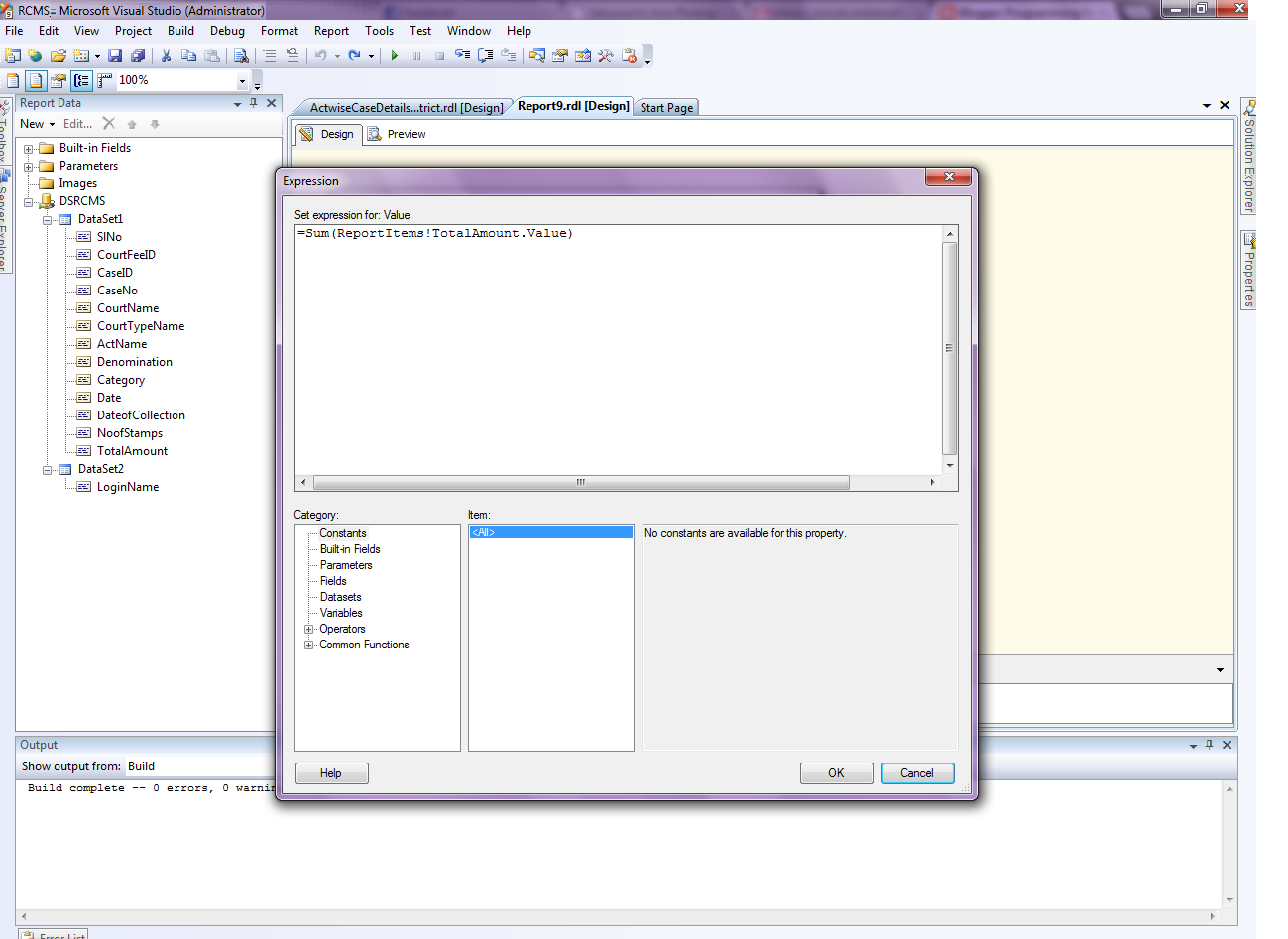The width and height of the screenshot is (1288, 939).
Task: Click the Cut scissors icon
Action: click(166, 56)
